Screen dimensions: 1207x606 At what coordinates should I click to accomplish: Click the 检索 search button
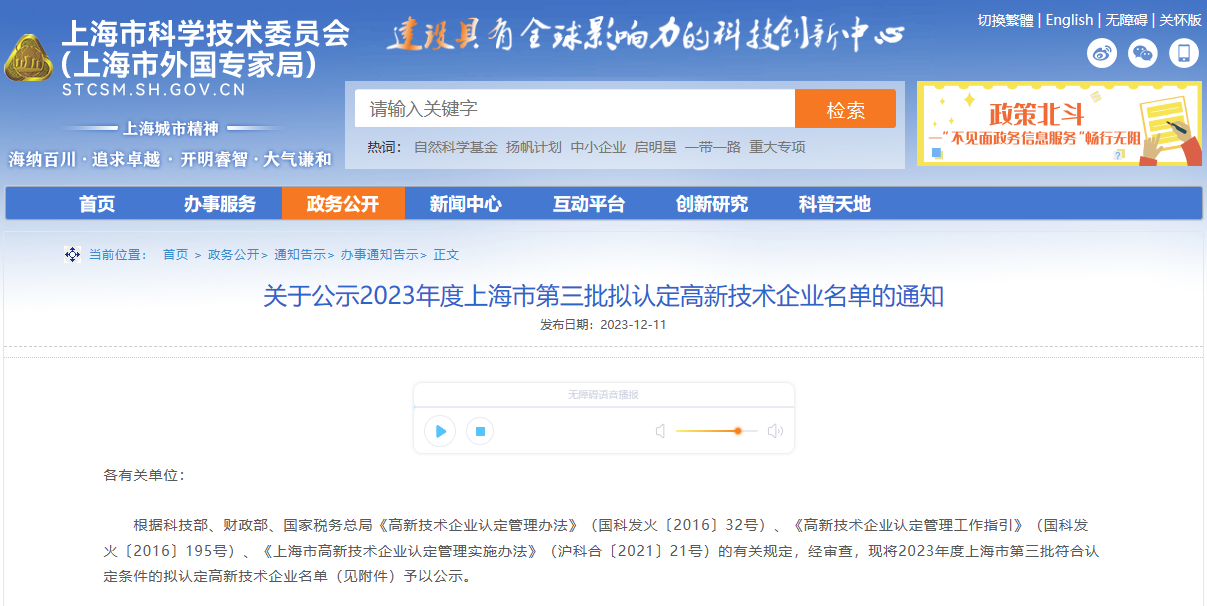click(x=845, y=108)
